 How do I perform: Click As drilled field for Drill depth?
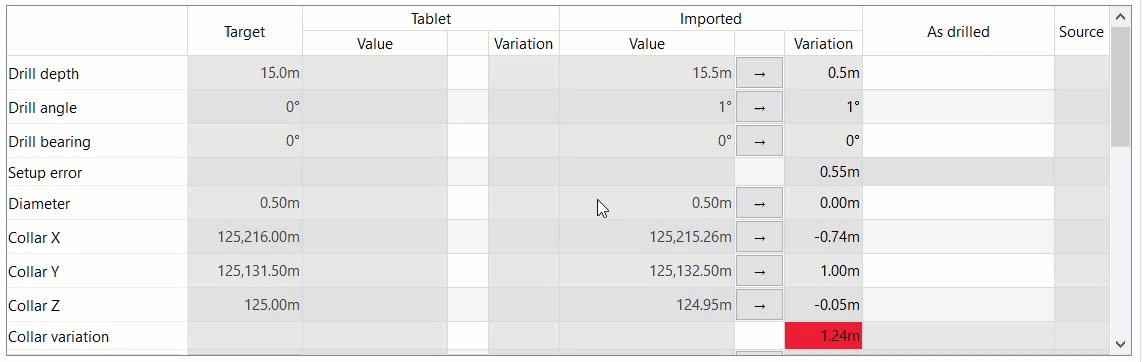(958, 73)
